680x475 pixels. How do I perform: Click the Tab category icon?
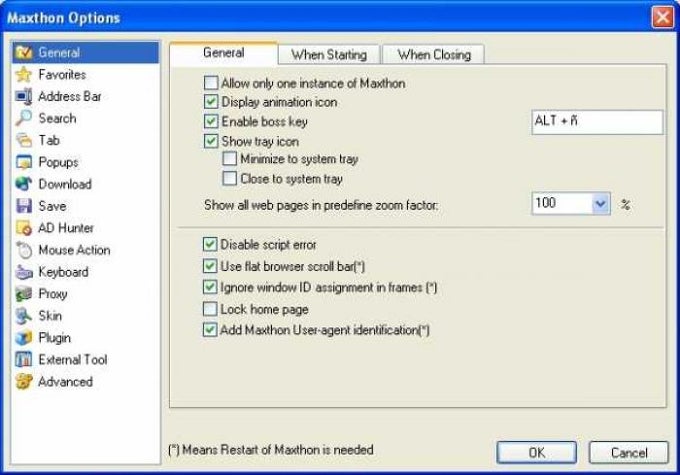click(24, 140)
